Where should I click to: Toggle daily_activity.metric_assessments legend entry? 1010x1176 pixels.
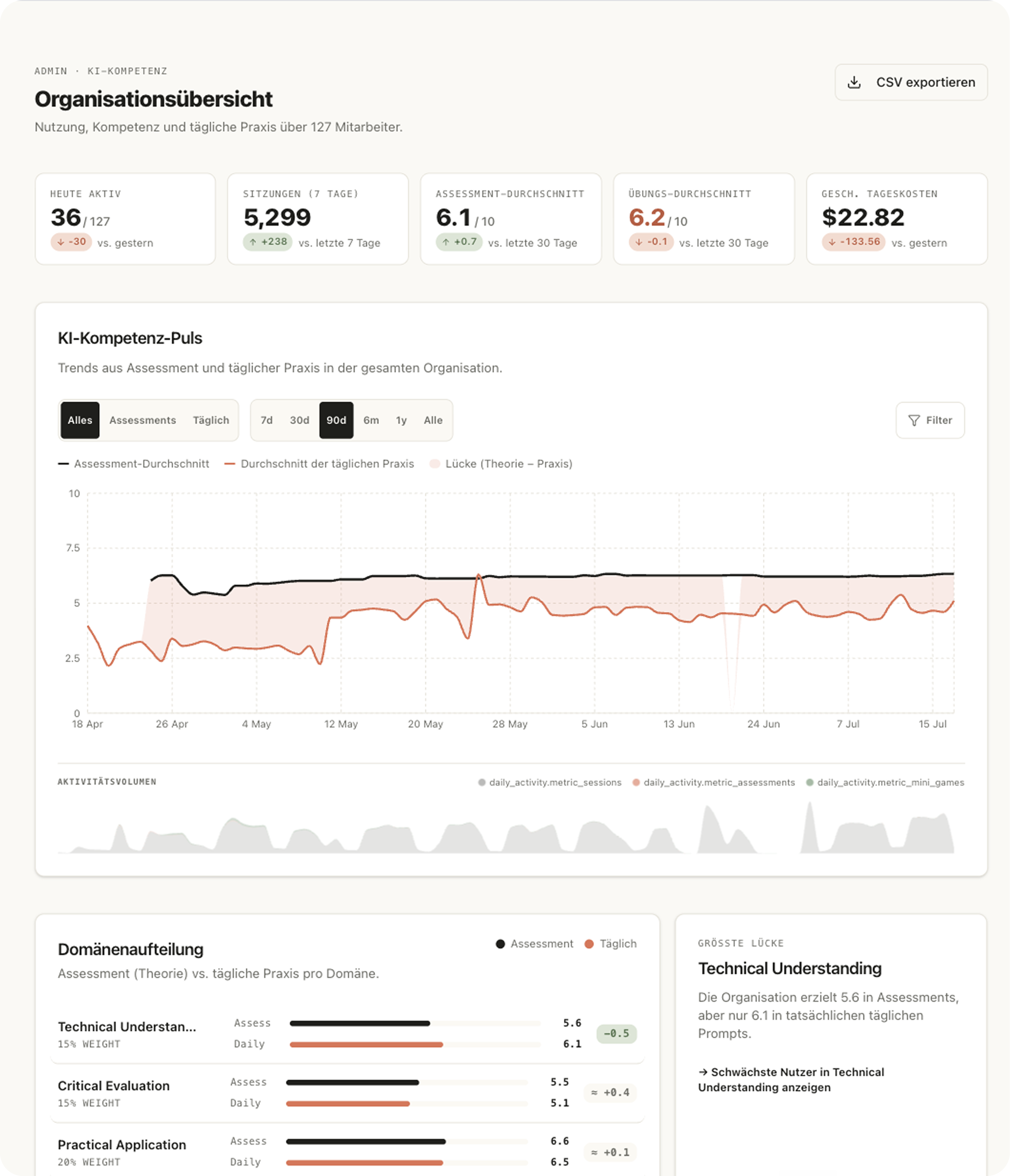click(714, 782)
